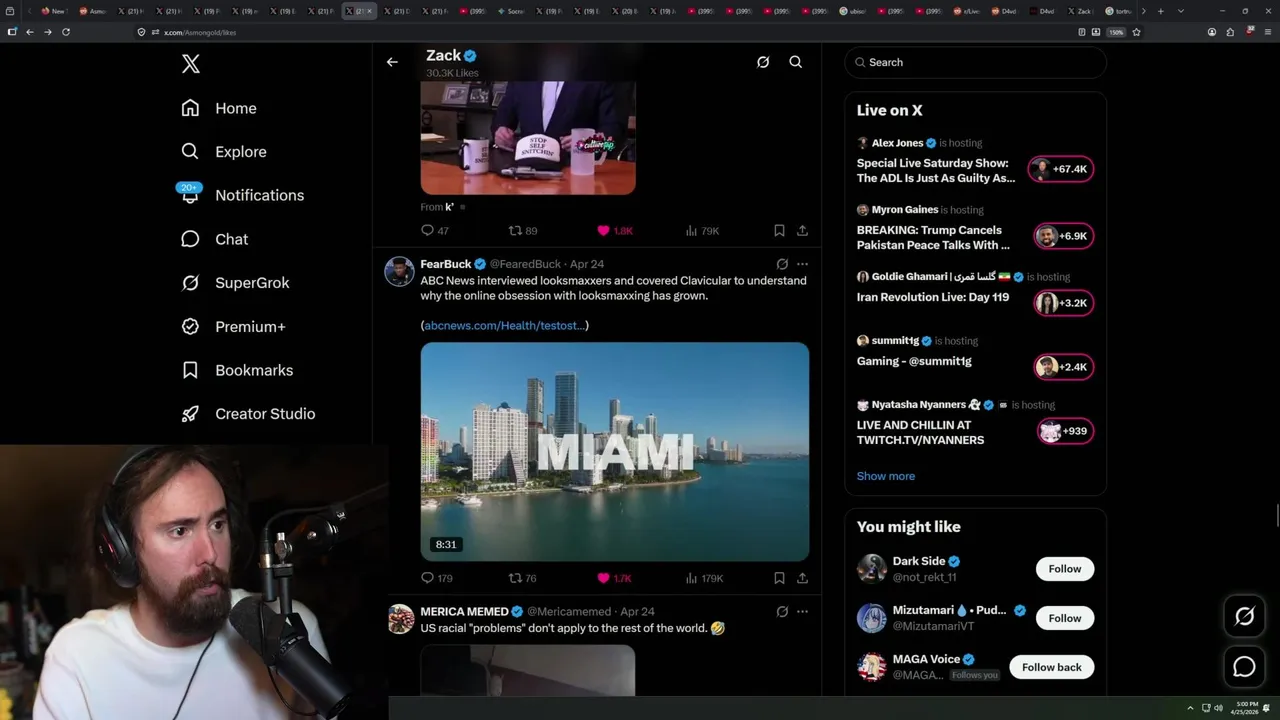The image size is (1280, 720).
Task: Open Home in the X sidebar
Action: coord(219,108)
